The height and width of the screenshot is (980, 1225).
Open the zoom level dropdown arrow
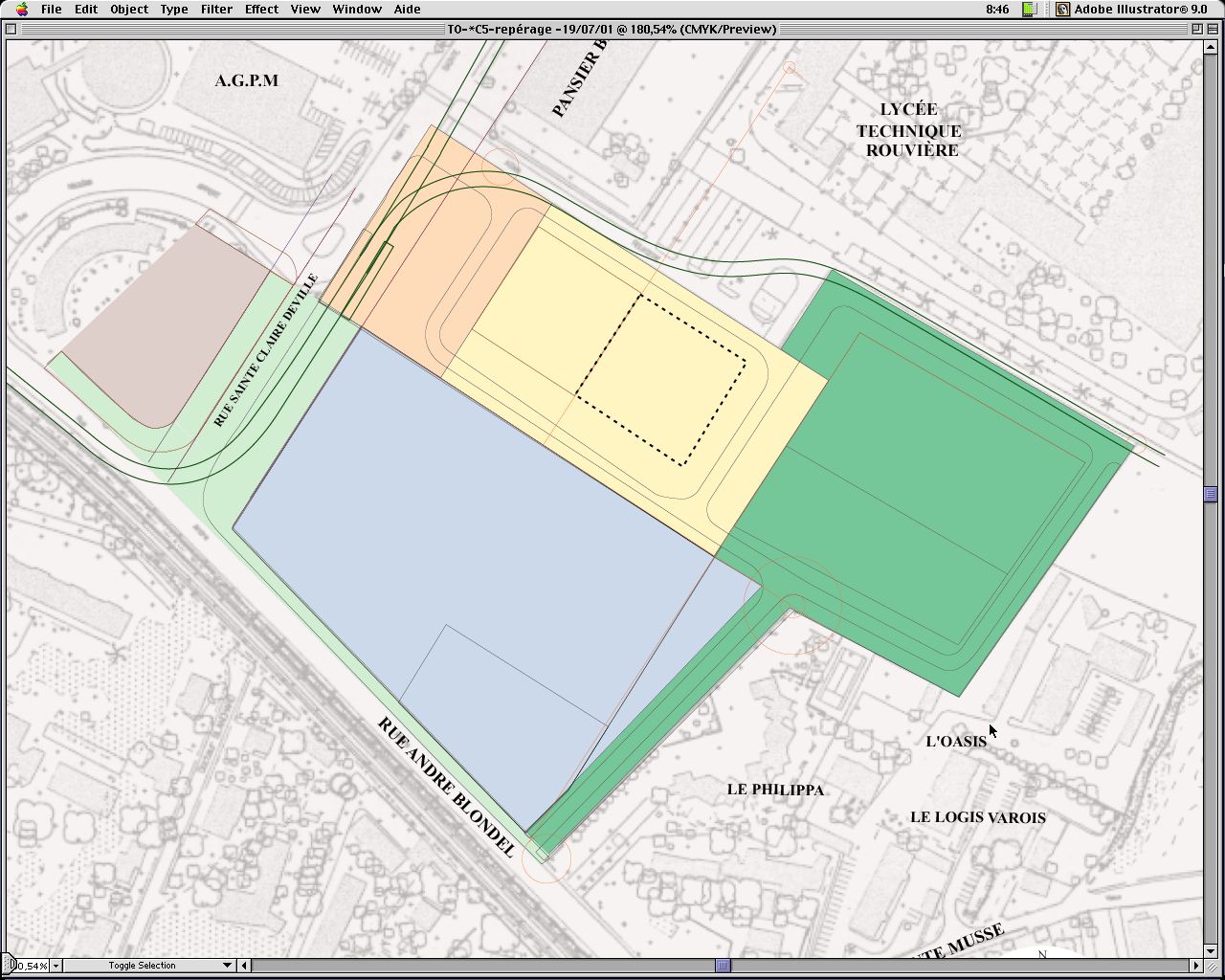point(56,966)
